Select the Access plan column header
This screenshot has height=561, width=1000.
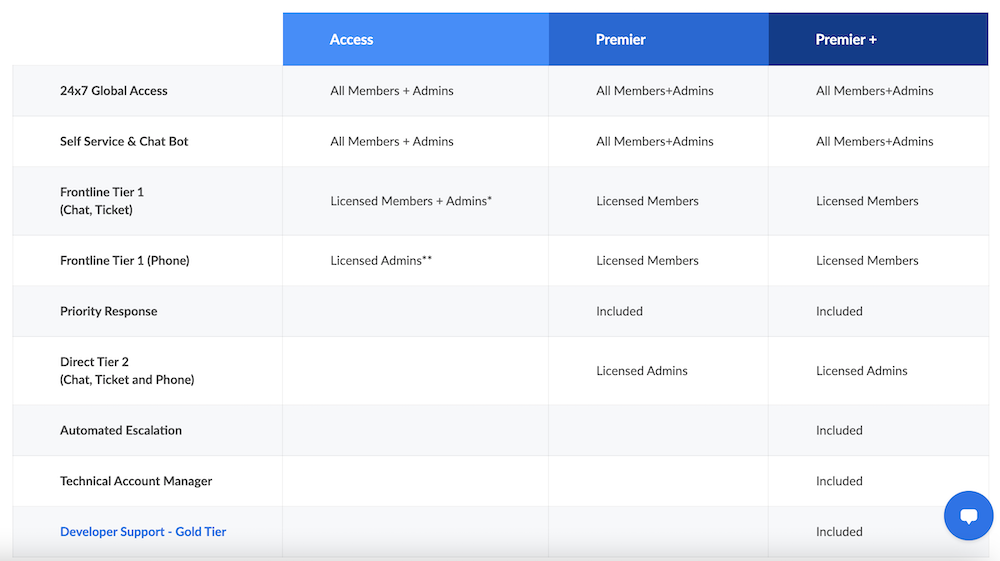coord(416,40)
